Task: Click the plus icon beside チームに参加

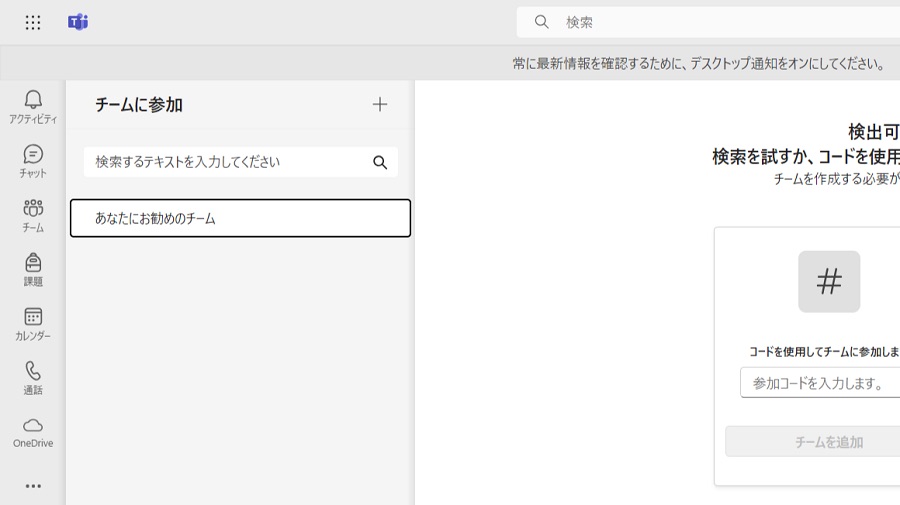Action: 380,104
